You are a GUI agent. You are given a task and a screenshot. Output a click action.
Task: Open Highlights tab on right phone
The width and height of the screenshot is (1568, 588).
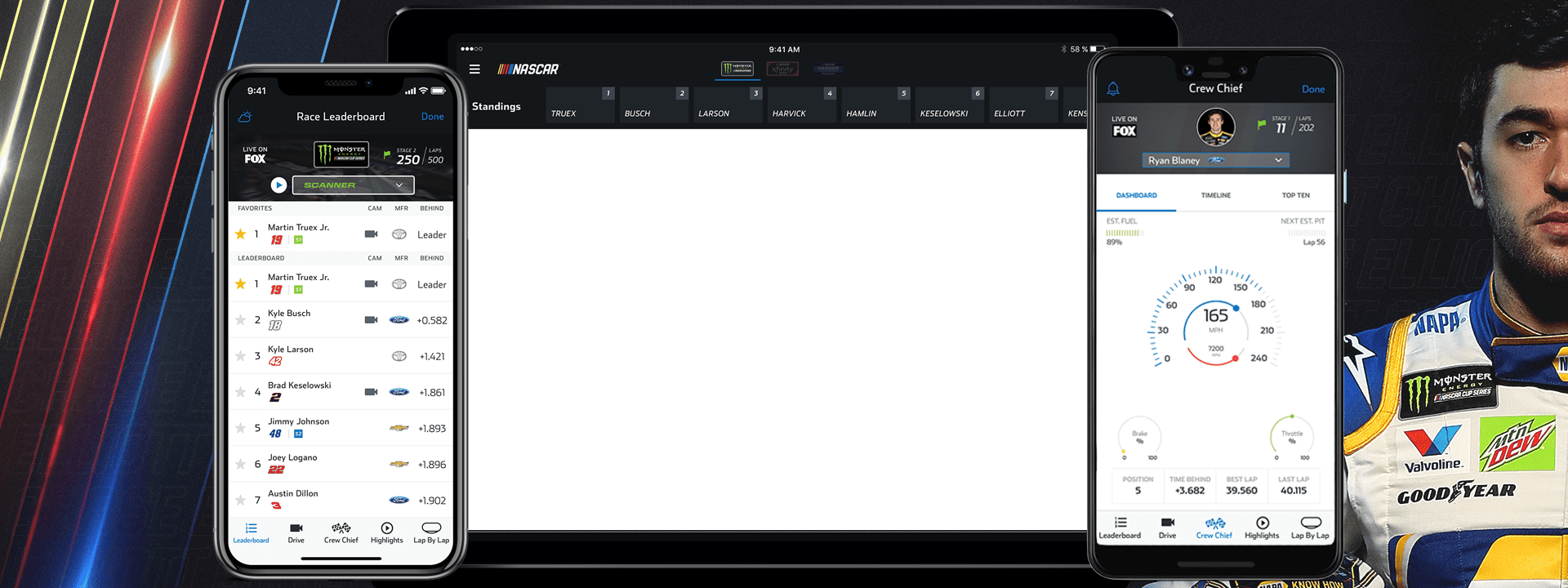(x=1262, y=528)
